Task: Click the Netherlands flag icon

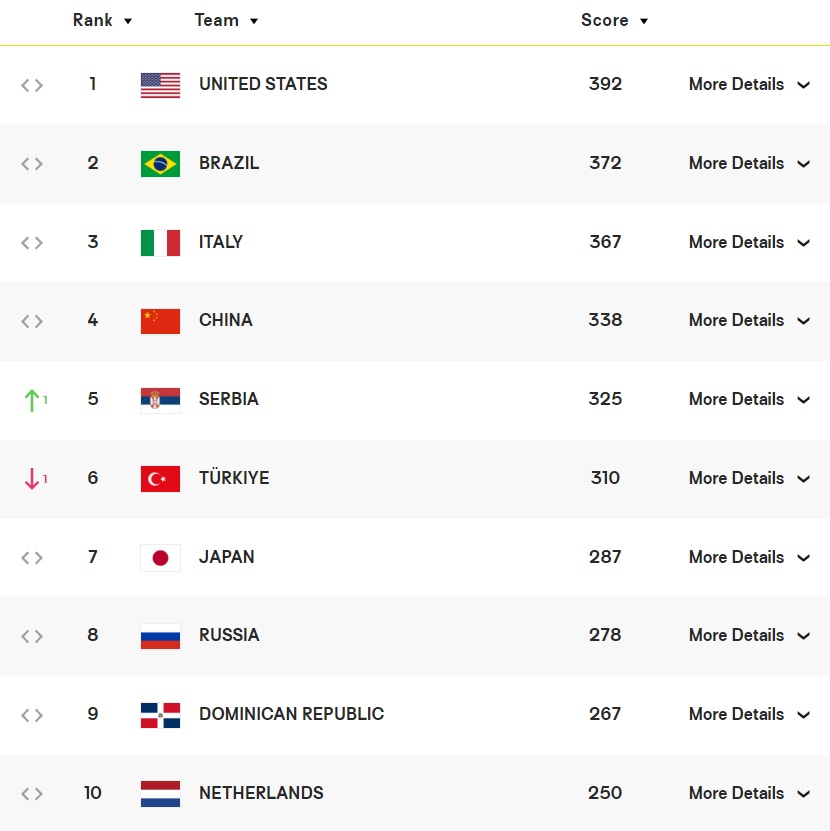Action: [x=160, y=794]
